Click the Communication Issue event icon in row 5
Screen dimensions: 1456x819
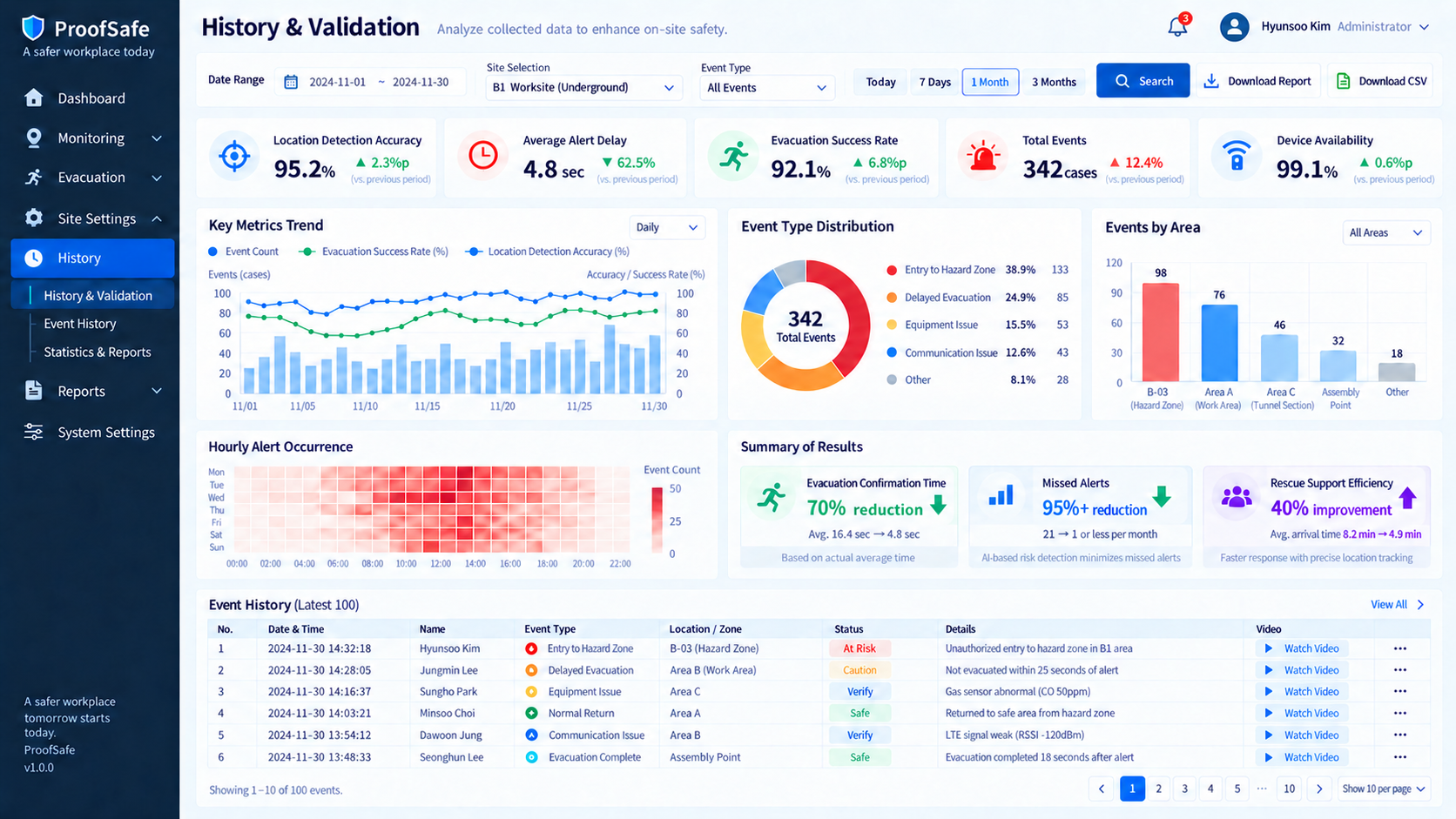click(531, 735)
